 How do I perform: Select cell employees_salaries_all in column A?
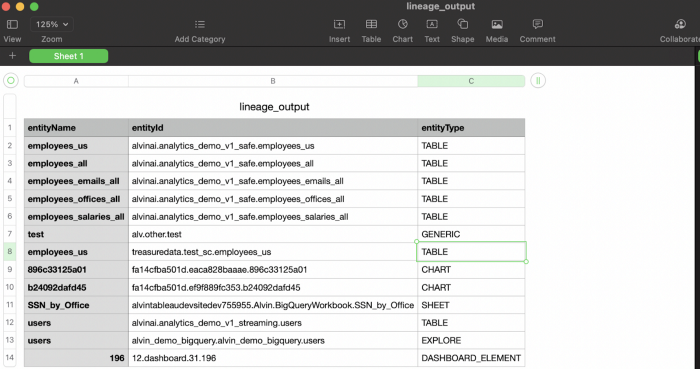pos(76,216)
